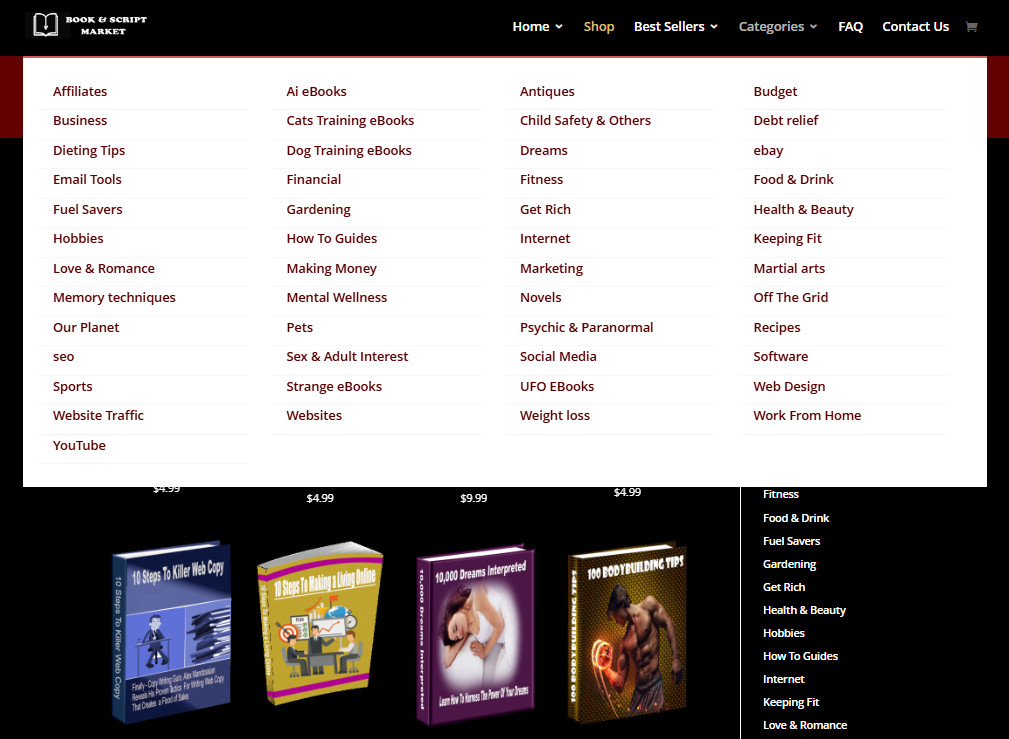Open Work From Home category

(807, 415)
